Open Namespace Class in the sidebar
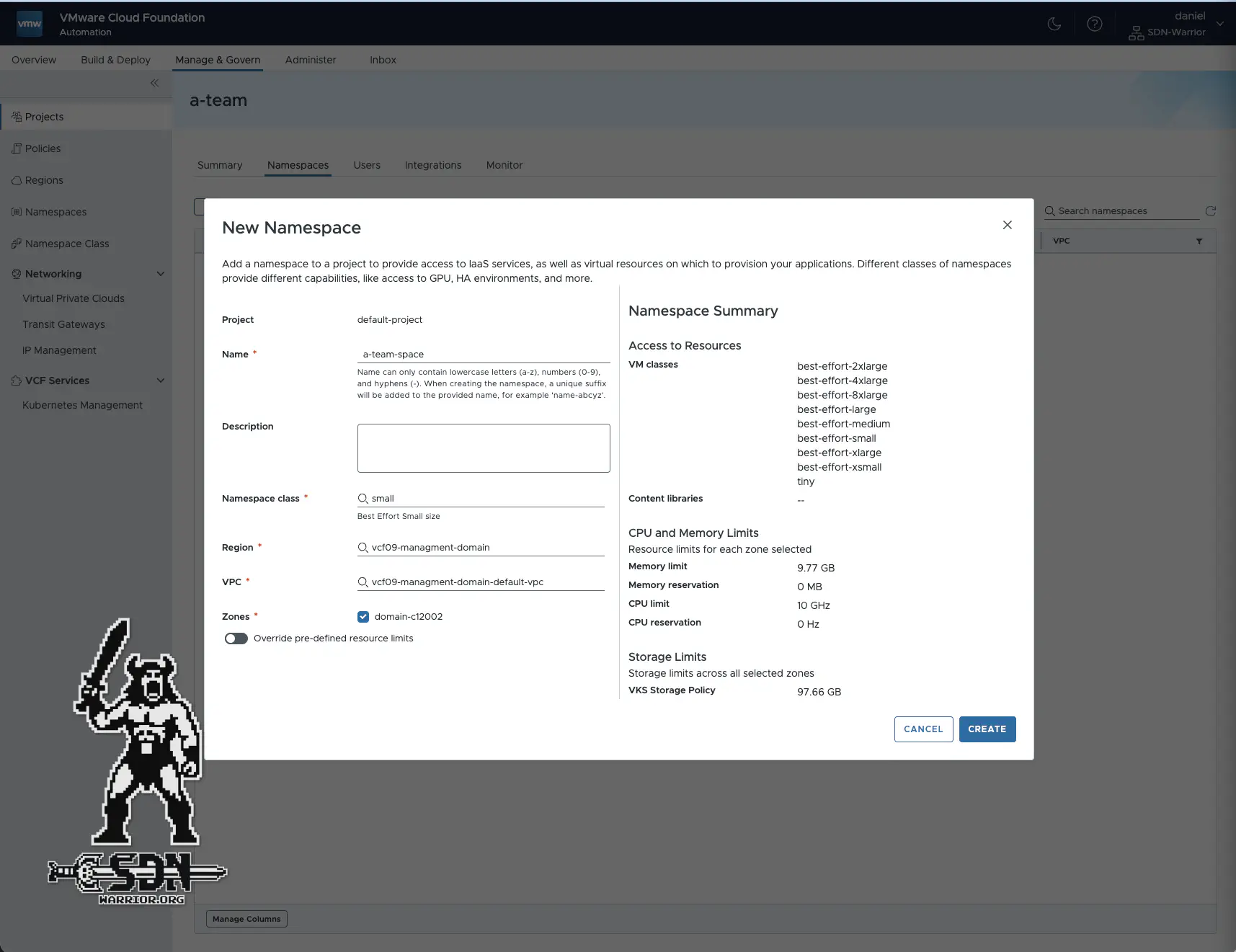Screen dimensions: 1236x952 [x=67, y=244]
